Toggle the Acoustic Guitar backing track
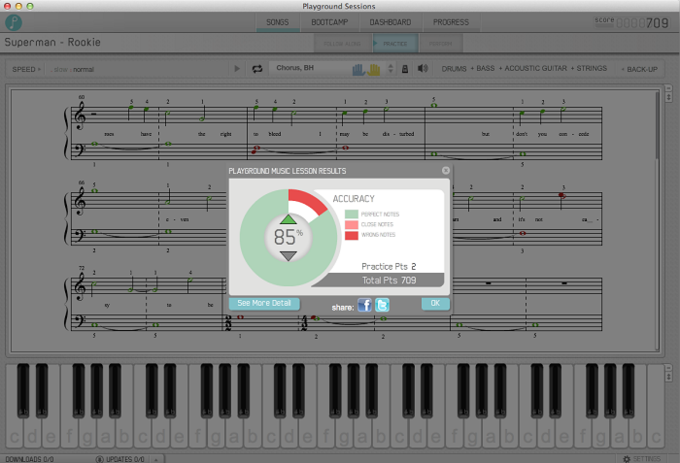 536,68
